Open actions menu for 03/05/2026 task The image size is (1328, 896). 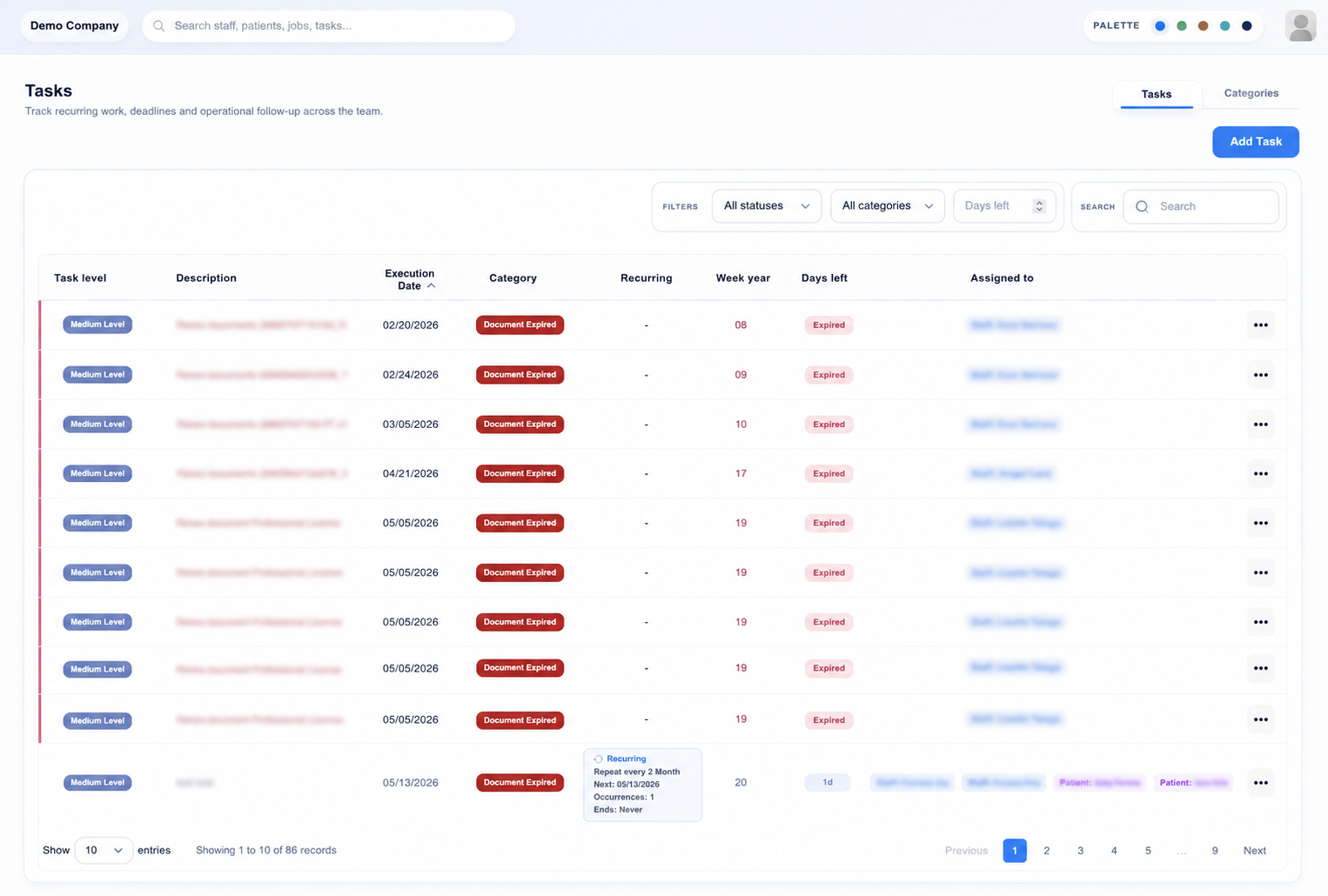coord(1260,425)
